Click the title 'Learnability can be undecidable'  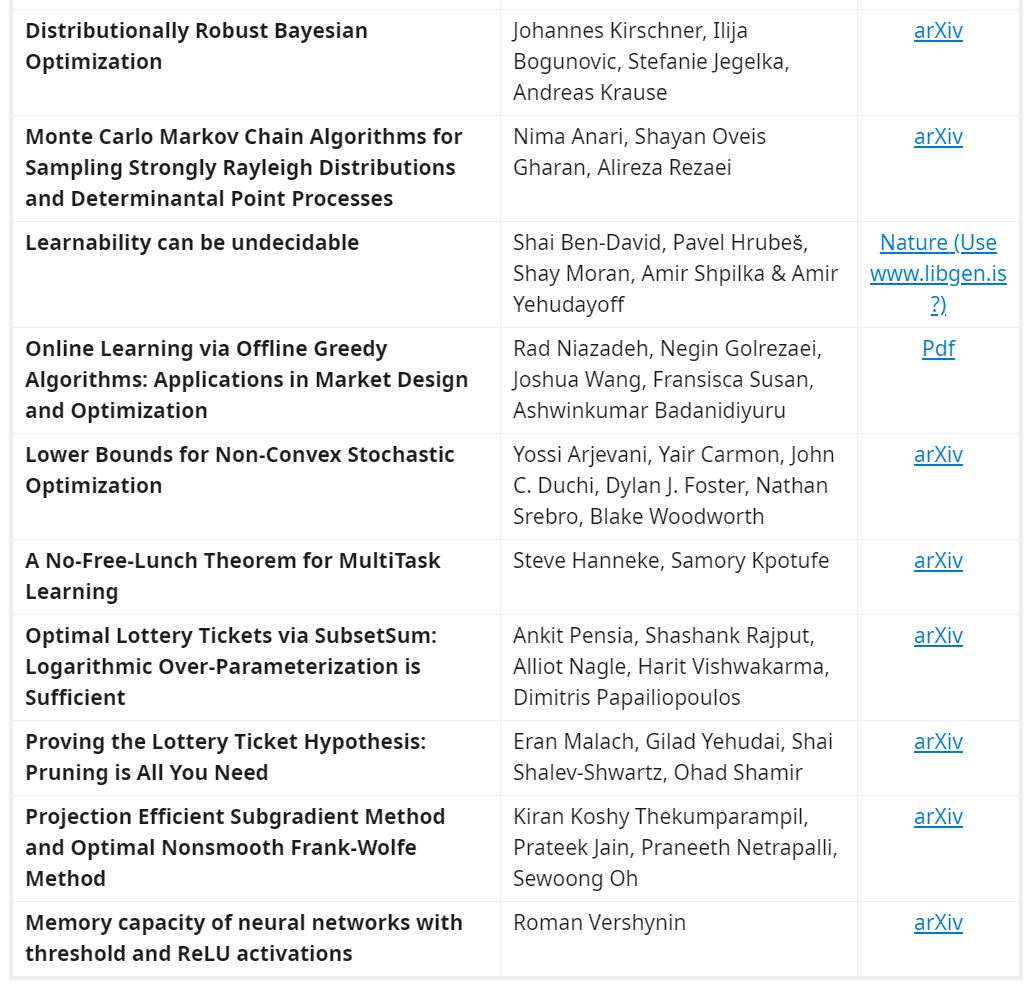point(192,243)
